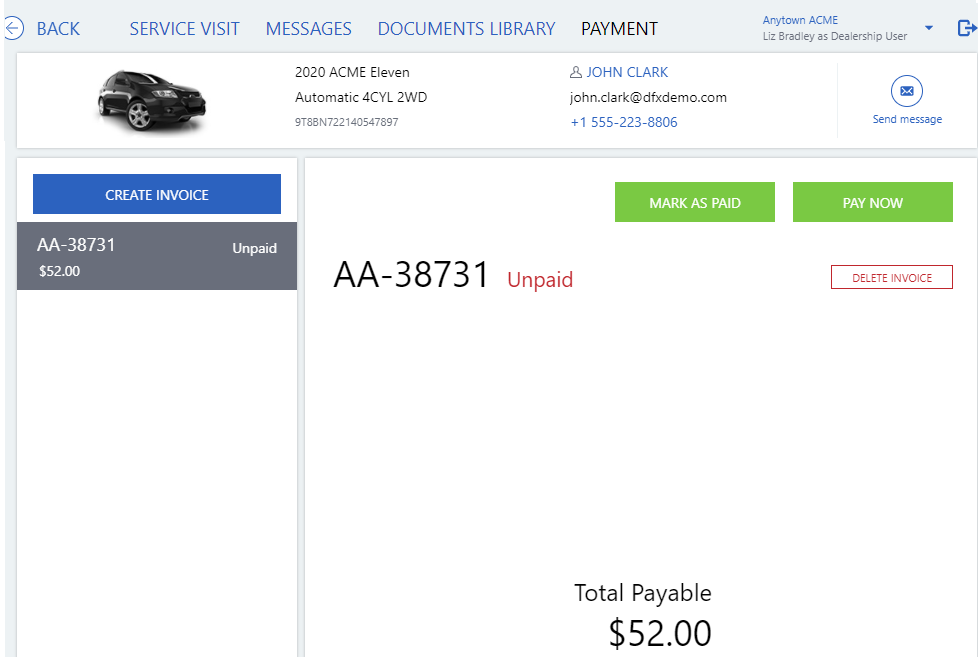Viewport: 978px width, 657px height.
Task: Open the MESSAGES tab
Action: click(x=308, y=29)
